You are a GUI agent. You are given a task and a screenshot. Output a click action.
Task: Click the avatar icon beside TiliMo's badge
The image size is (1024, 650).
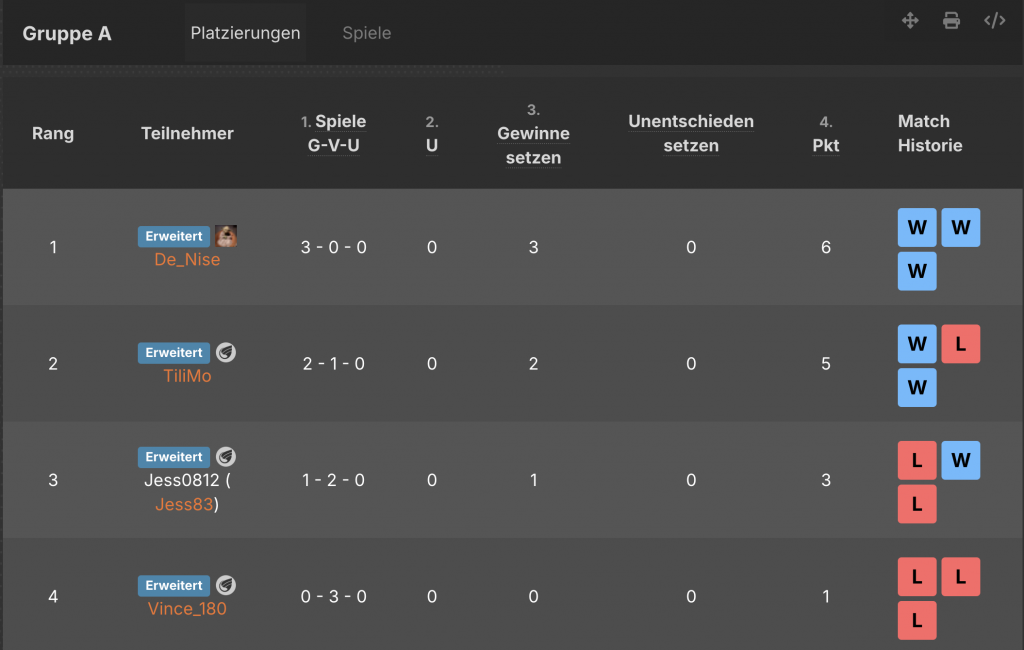tap(226, 352)
